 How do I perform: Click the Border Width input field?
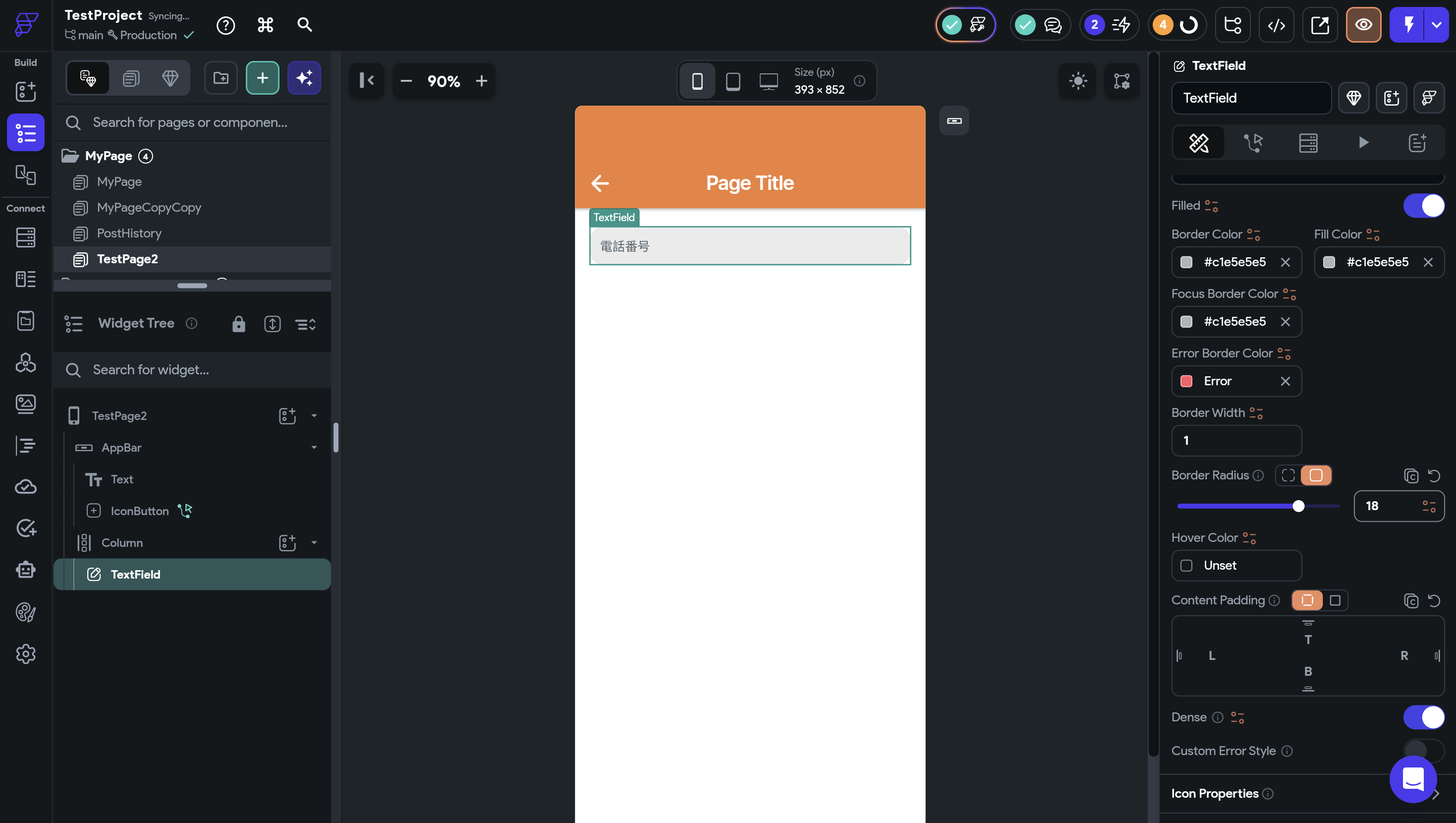click(x=1236, y=440)
